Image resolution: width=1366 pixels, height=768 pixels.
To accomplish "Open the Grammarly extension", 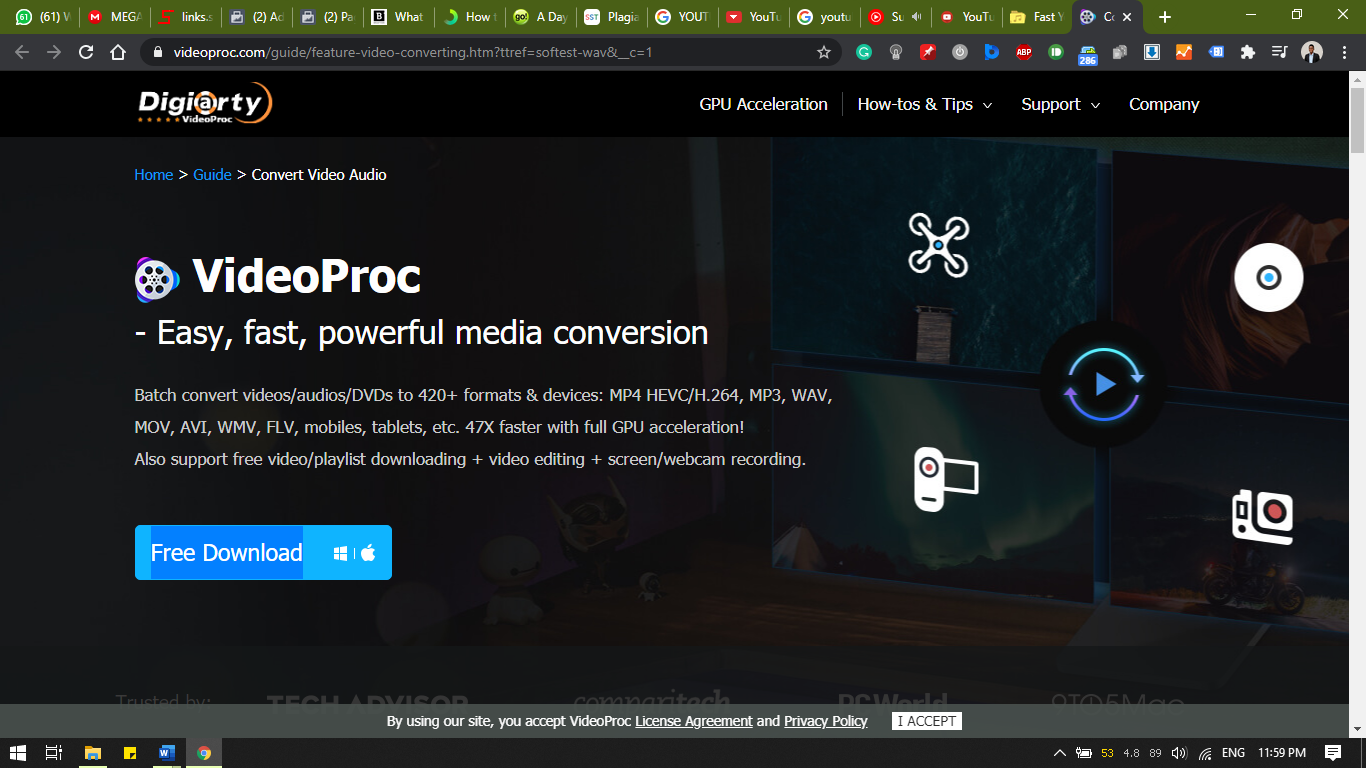I will [x=864, y=52].
